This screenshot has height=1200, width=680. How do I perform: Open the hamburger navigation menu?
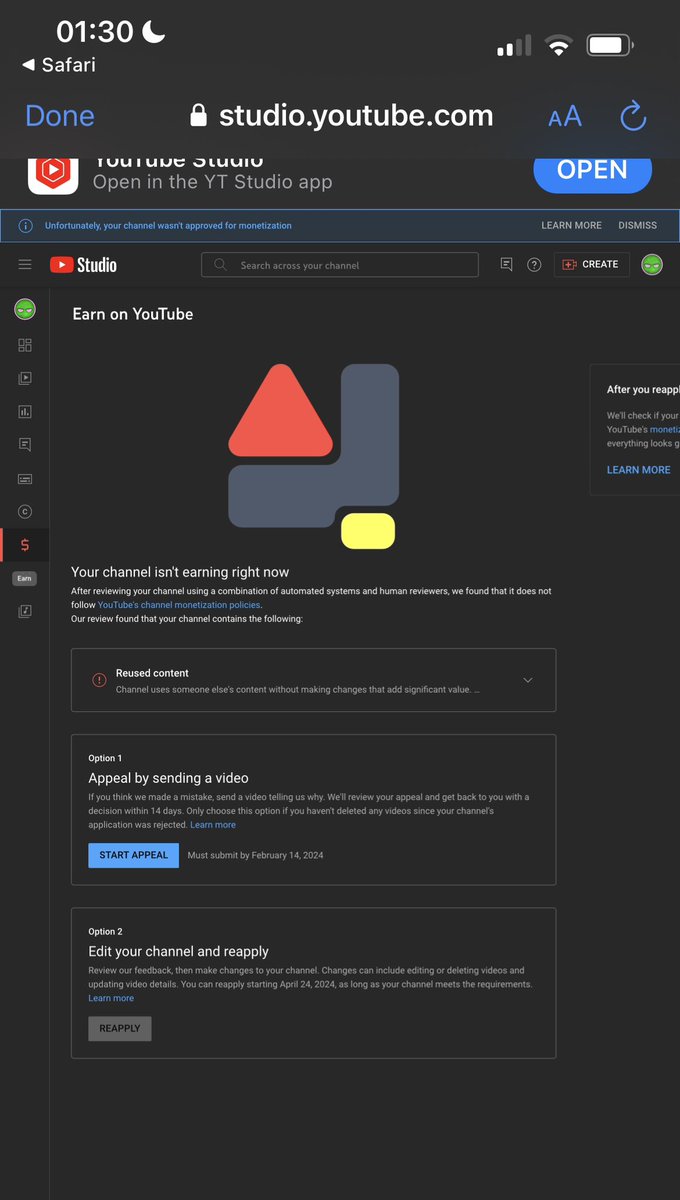(25, 264)
